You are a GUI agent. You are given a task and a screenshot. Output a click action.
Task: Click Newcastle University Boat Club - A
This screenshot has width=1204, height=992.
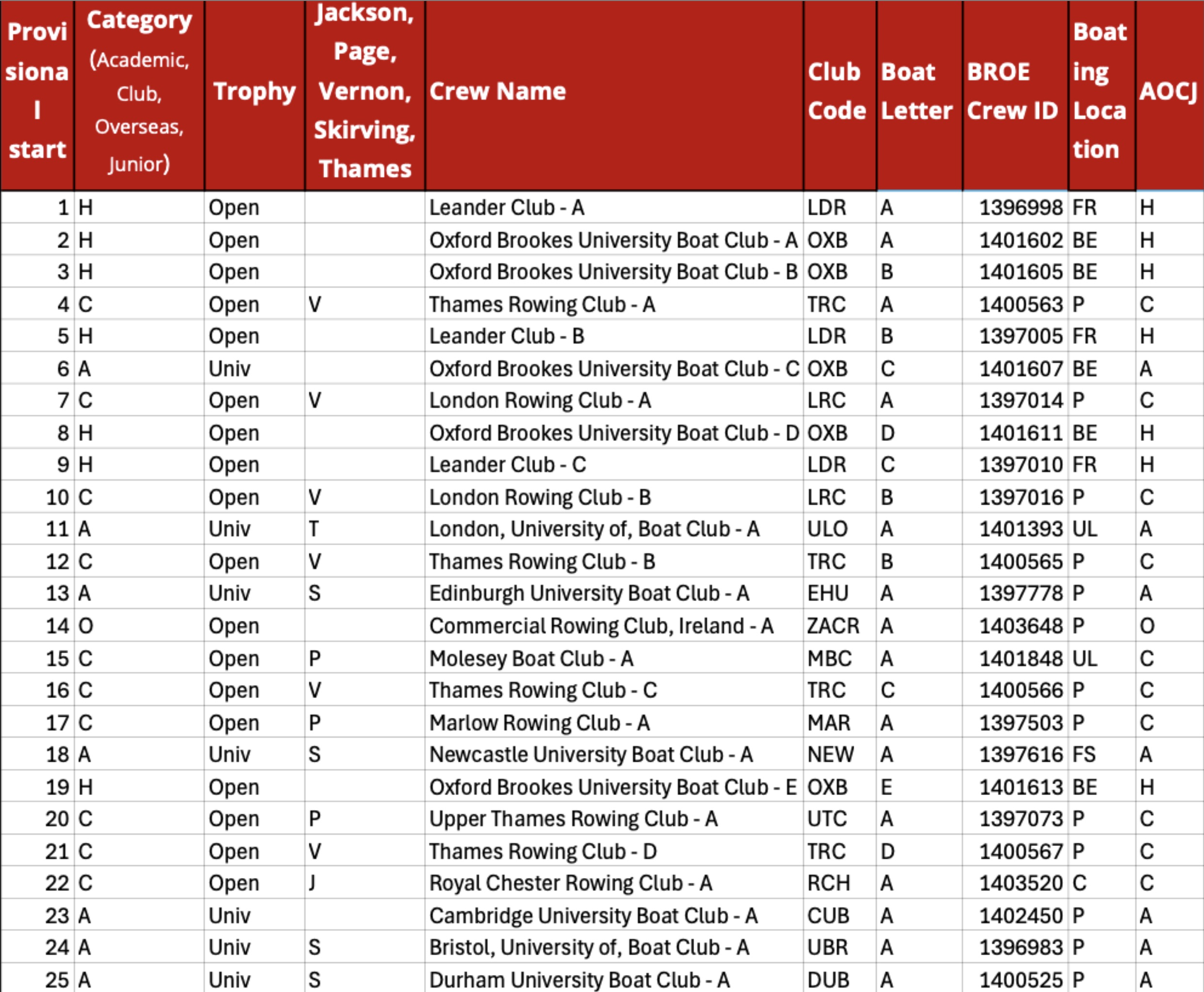coord(591,755)
